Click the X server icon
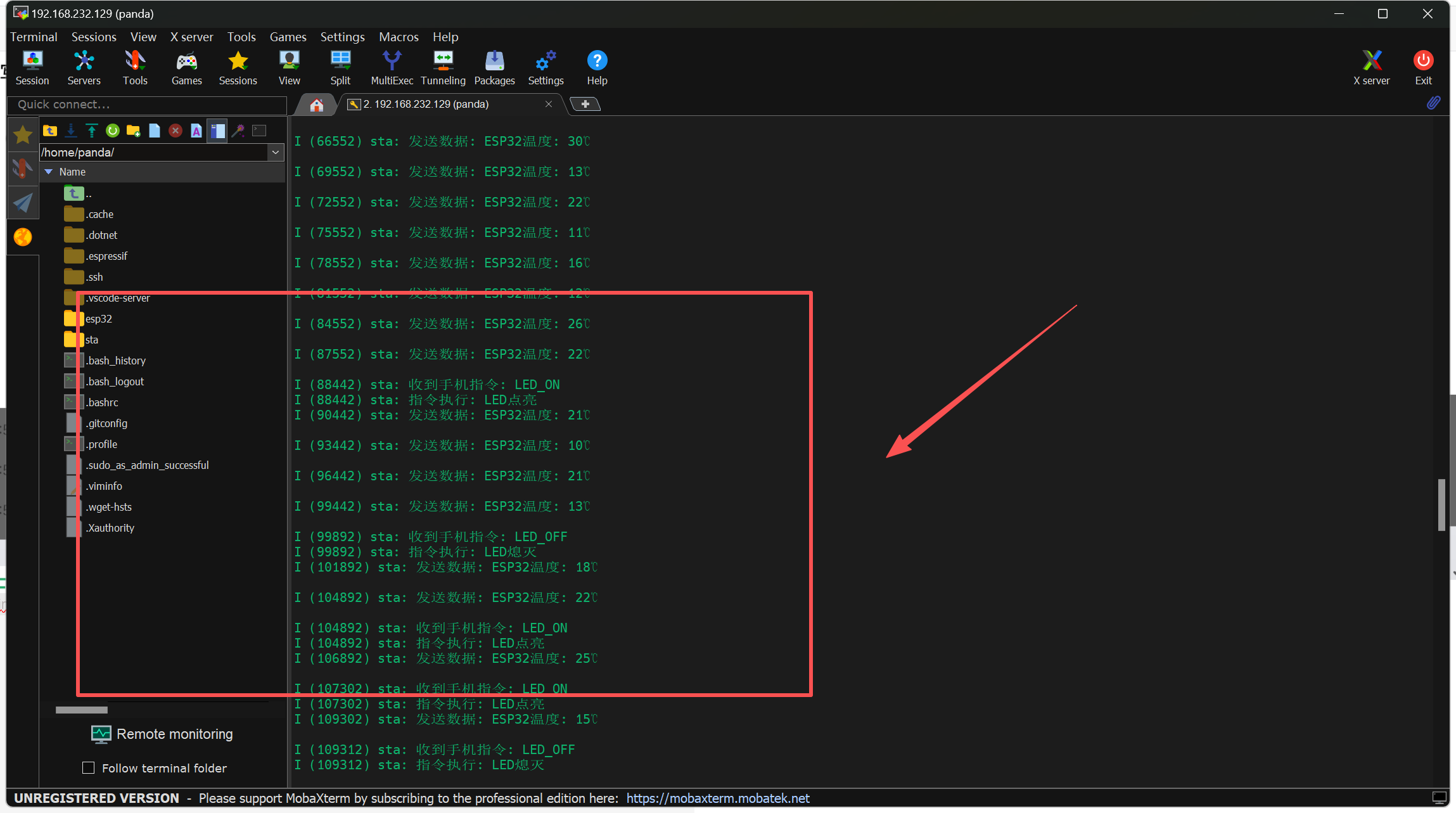1456x813 pixels. pos(1371,67)
